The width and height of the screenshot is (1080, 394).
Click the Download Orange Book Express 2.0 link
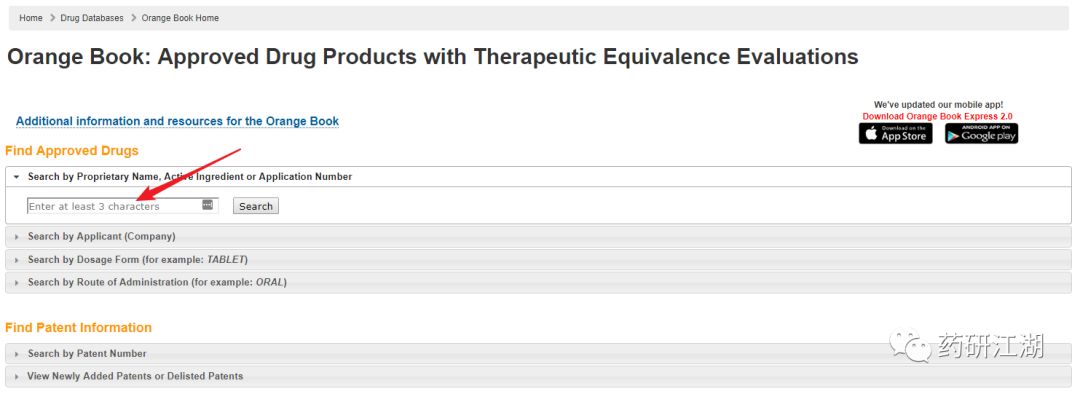937,116
